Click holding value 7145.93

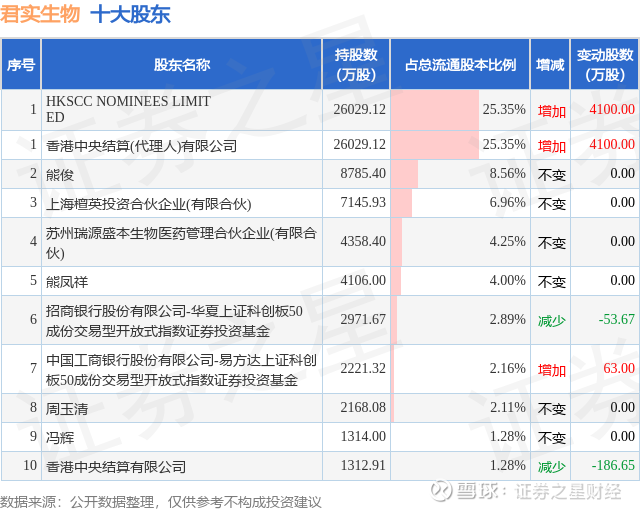363,202
